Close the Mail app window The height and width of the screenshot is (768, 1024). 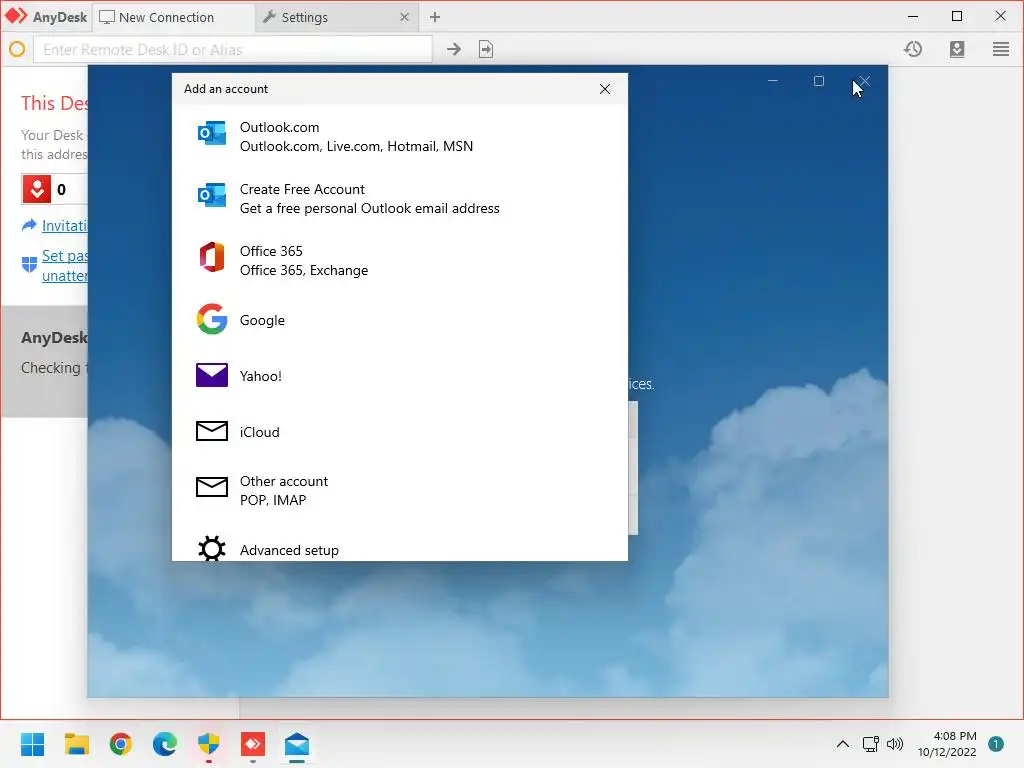pyautogui.click(x=865, y=81)
